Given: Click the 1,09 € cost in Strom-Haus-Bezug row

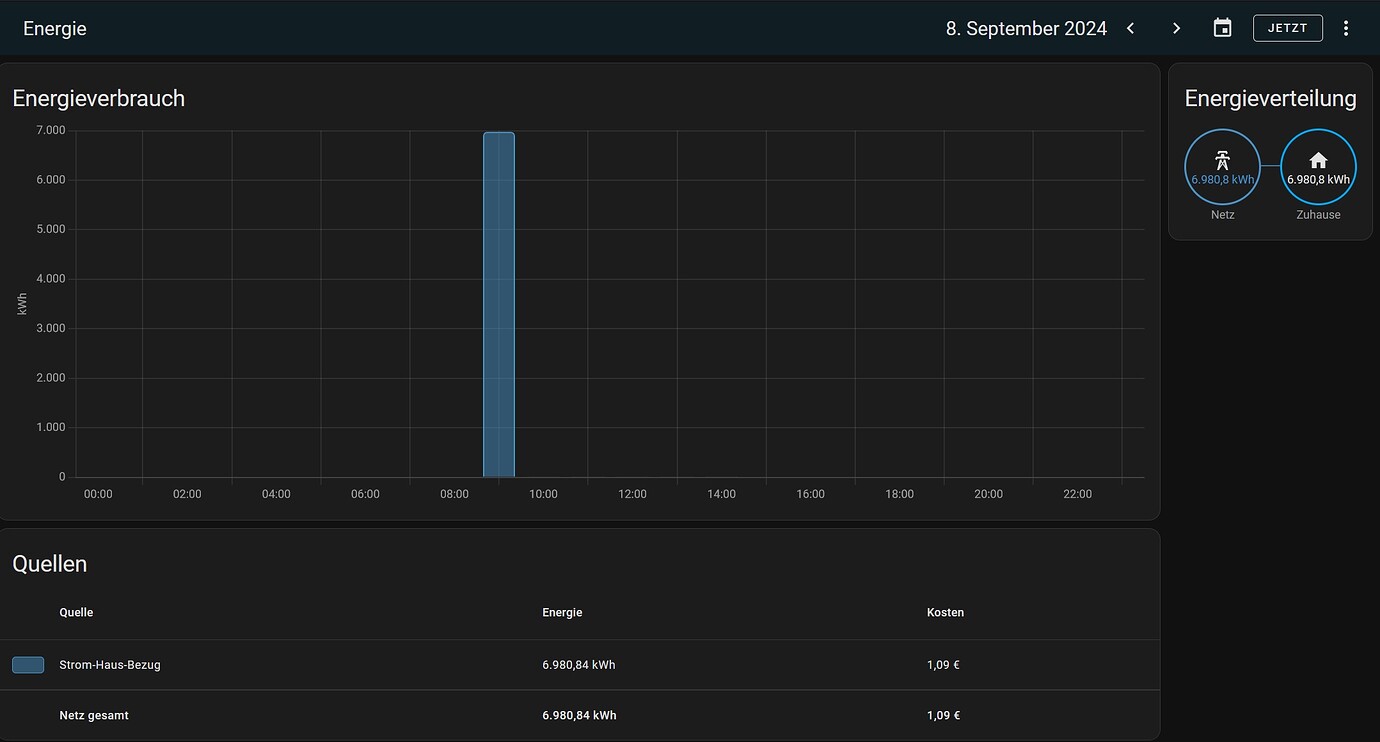Looking at the screenshot, I should point(943,665).
